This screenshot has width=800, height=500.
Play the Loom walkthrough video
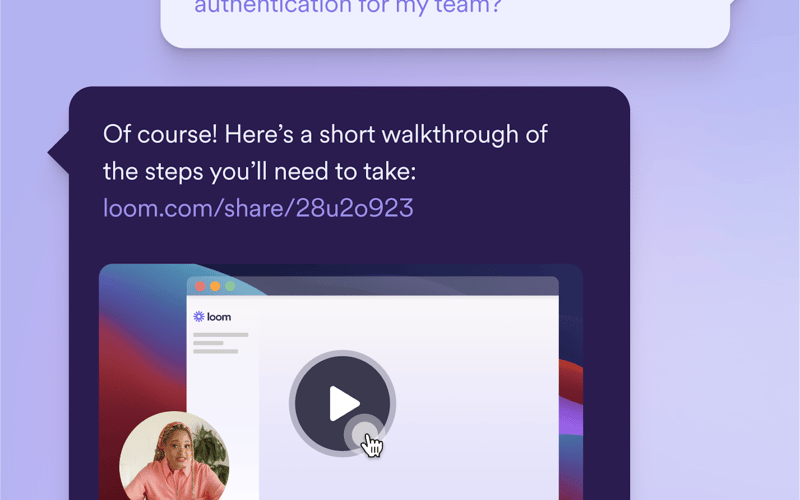click(x=342, y=403)
